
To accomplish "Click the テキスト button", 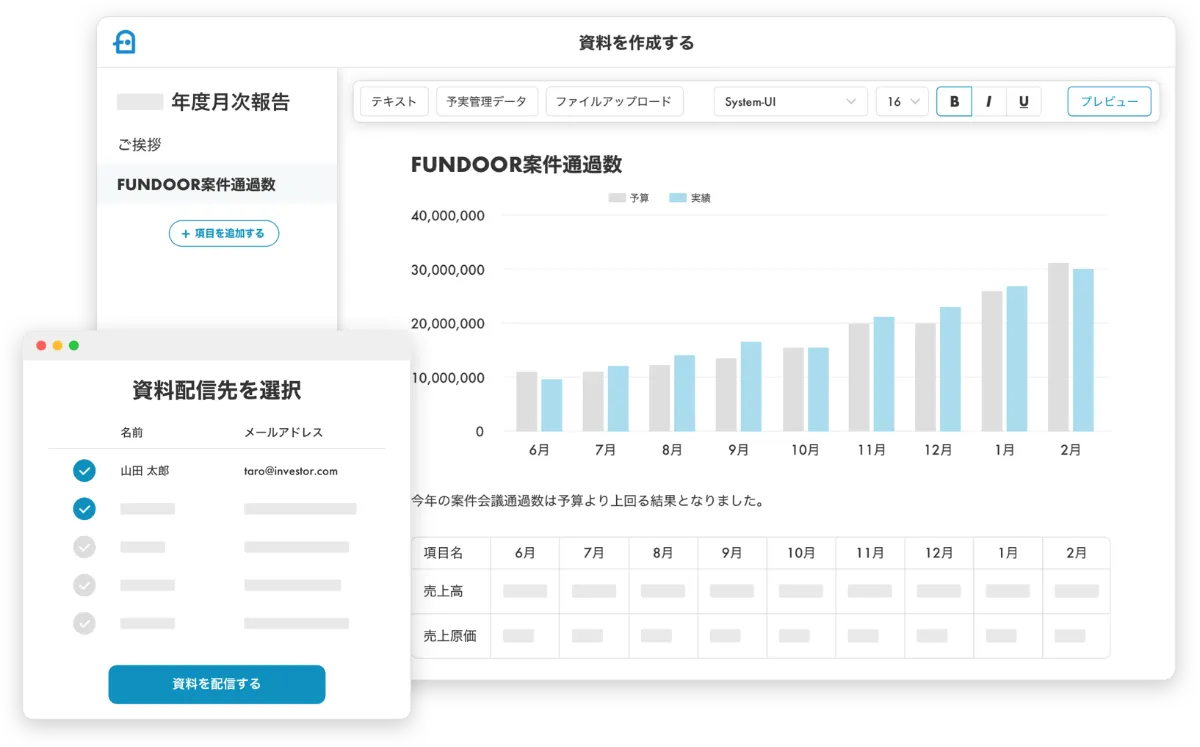I will click(x=394, y=101).
